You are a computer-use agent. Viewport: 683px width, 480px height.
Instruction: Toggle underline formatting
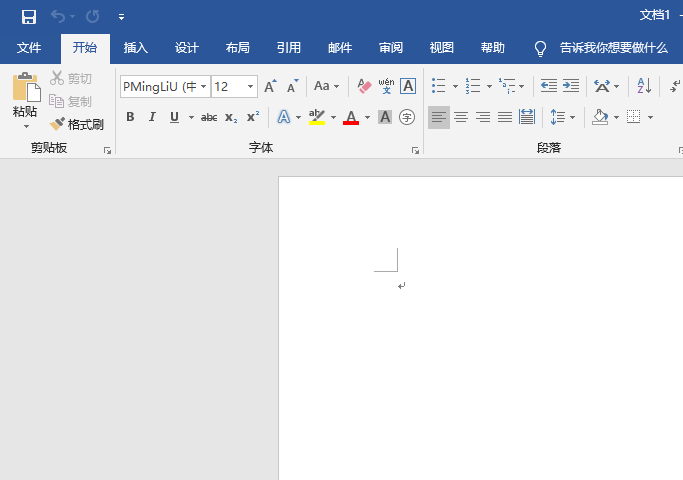[174, 117]
